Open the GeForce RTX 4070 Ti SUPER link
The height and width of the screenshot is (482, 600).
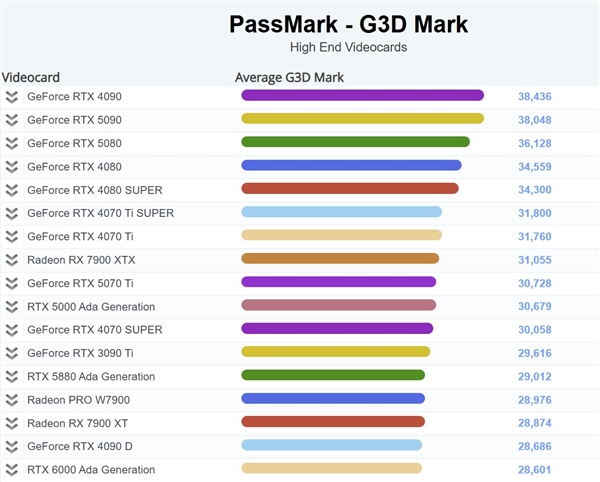pyautogui.click(x=100, y=213)
